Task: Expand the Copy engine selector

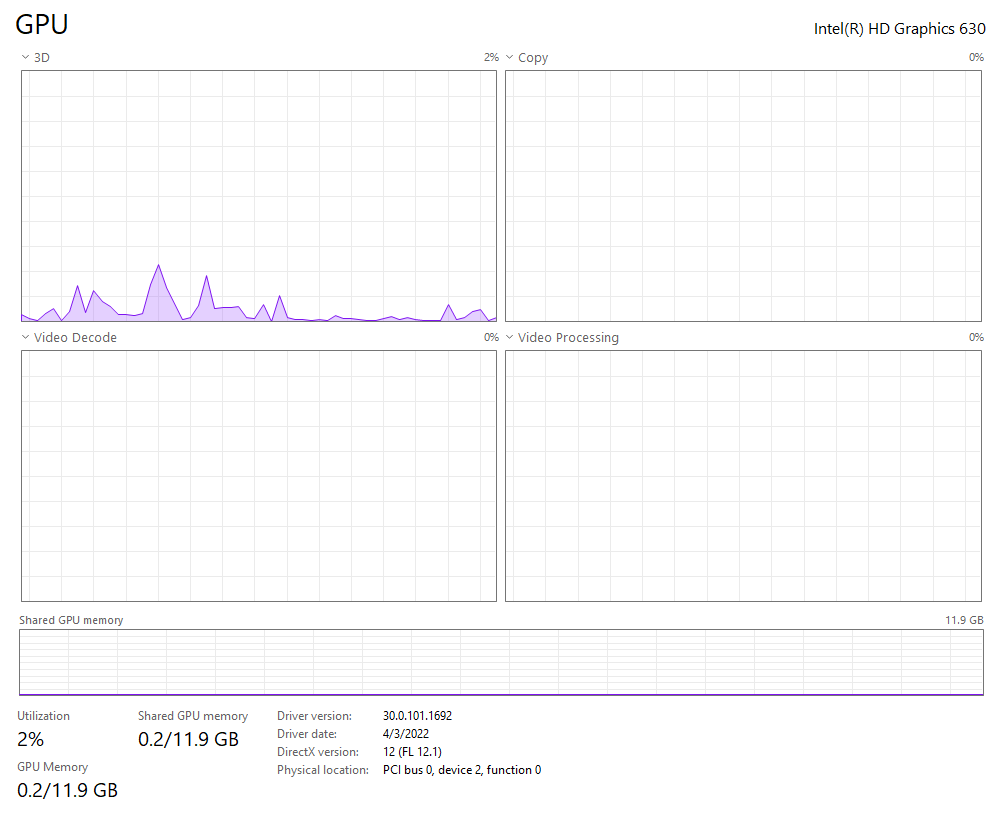Action: (x=525, y=58)
